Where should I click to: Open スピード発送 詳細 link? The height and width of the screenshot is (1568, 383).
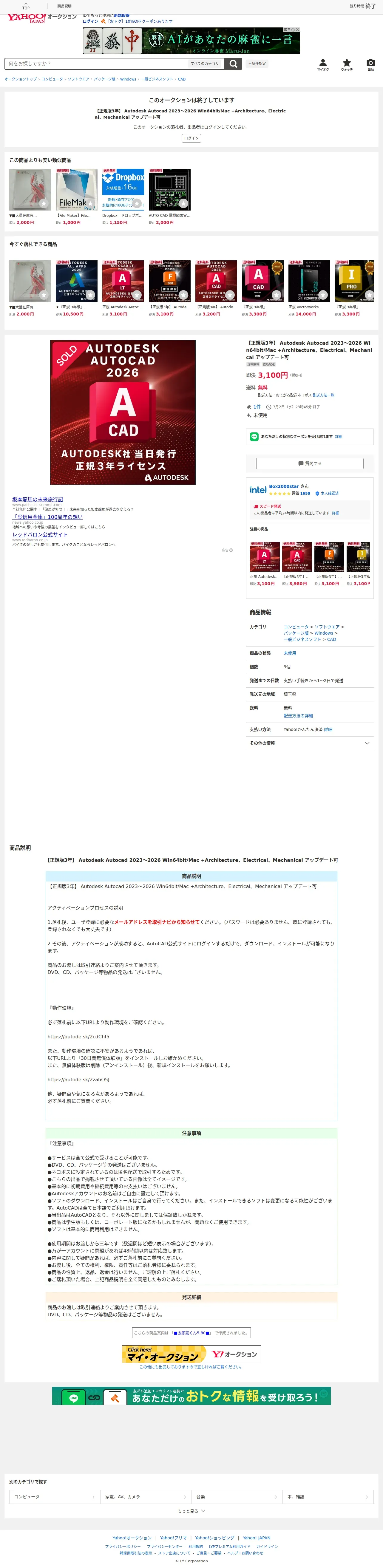(x=336, y=513)
